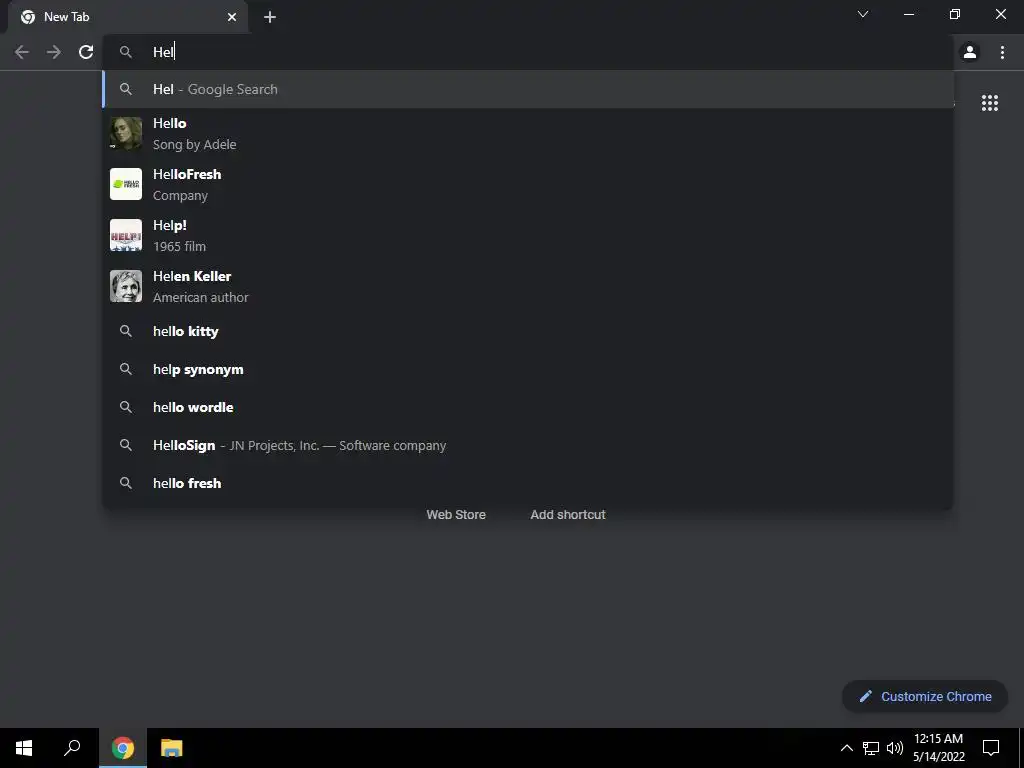Open the volume tray icon
The width and height of the screenshot is (1024, 768).
pos(895,748)
